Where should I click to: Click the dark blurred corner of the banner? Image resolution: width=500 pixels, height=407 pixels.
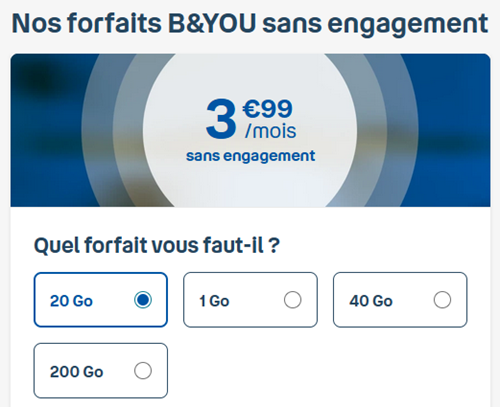(x=37, y=78)
